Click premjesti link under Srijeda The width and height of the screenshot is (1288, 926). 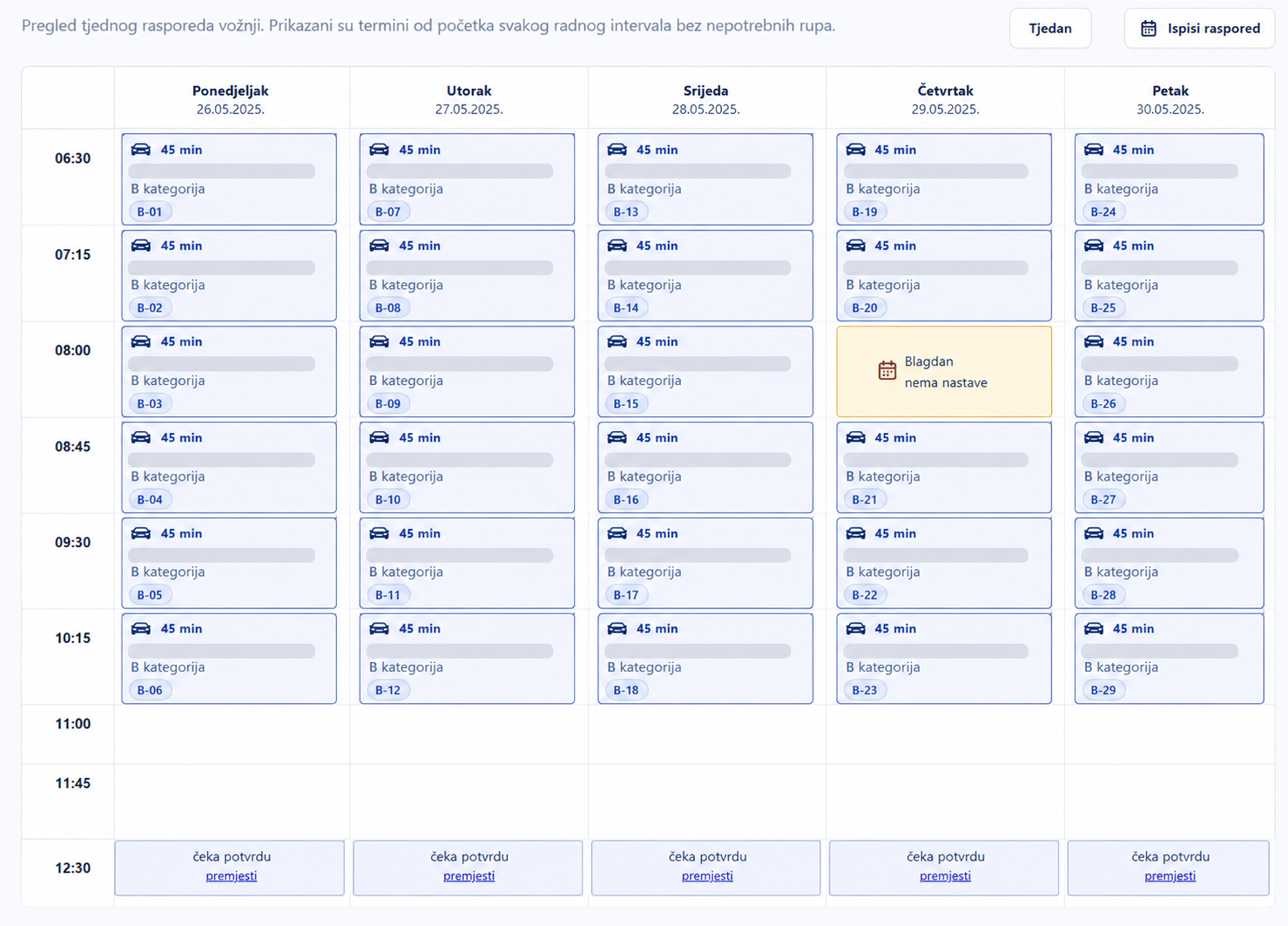[707, 876]
